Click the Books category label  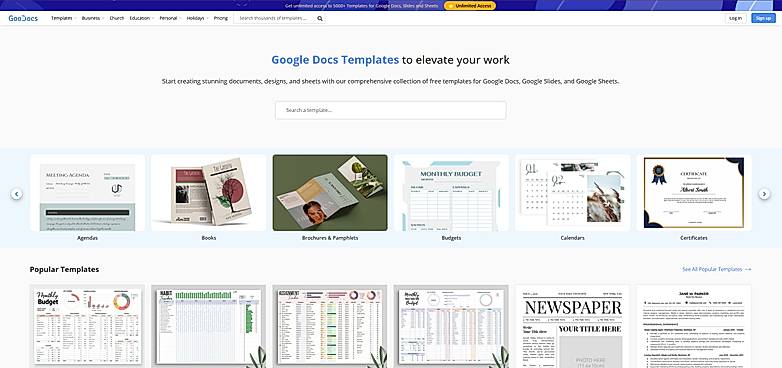(x=208, y=238)
